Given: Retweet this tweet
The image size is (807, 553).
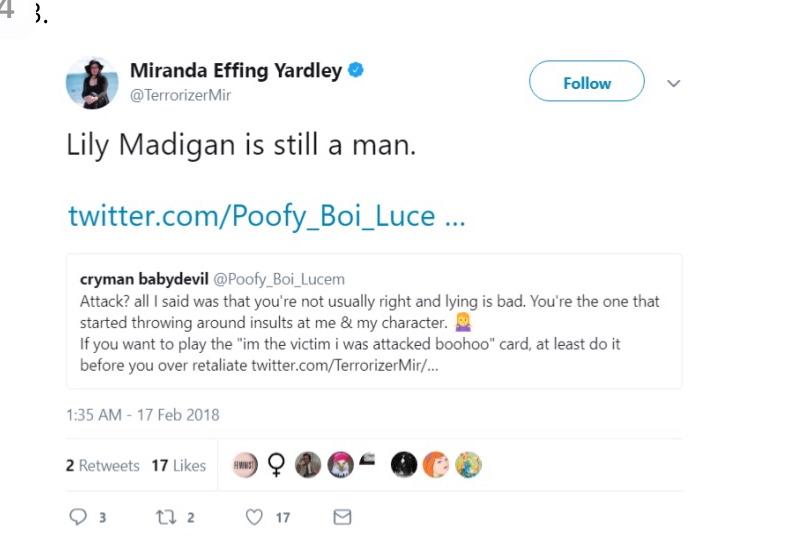Looking at the screenshot, I should 165,517.
